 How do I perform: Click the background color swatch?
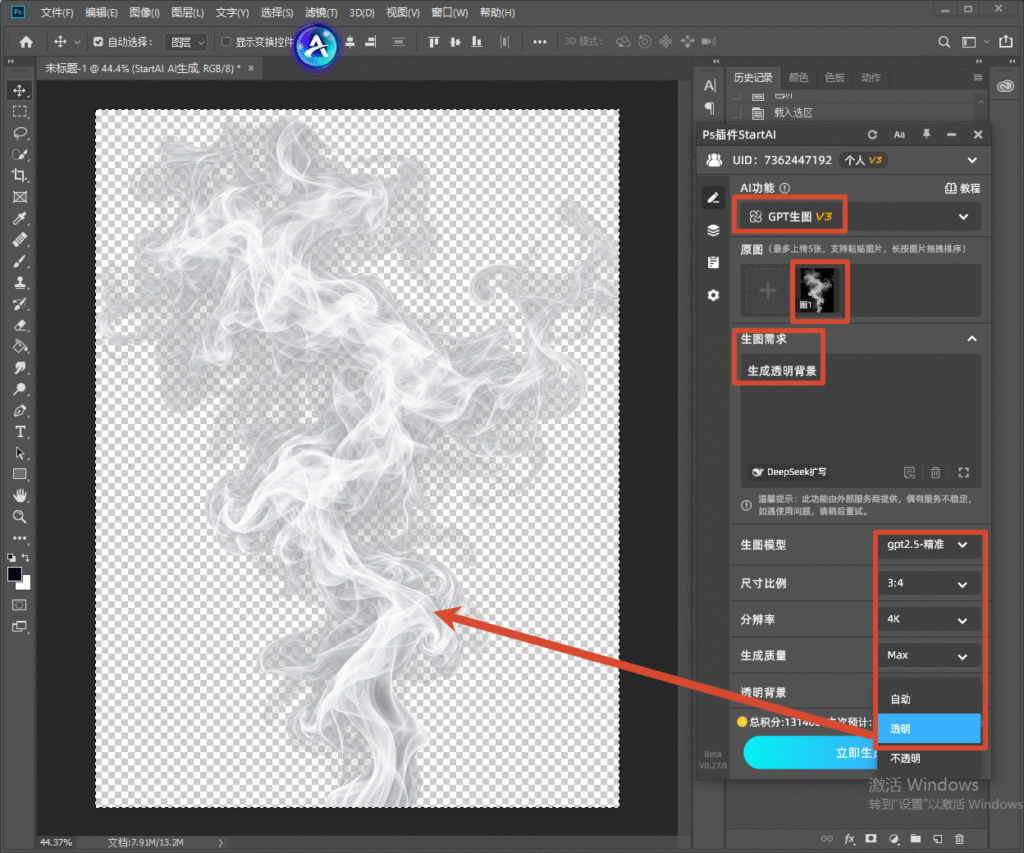pyautogui.click(x=25, y=583)
